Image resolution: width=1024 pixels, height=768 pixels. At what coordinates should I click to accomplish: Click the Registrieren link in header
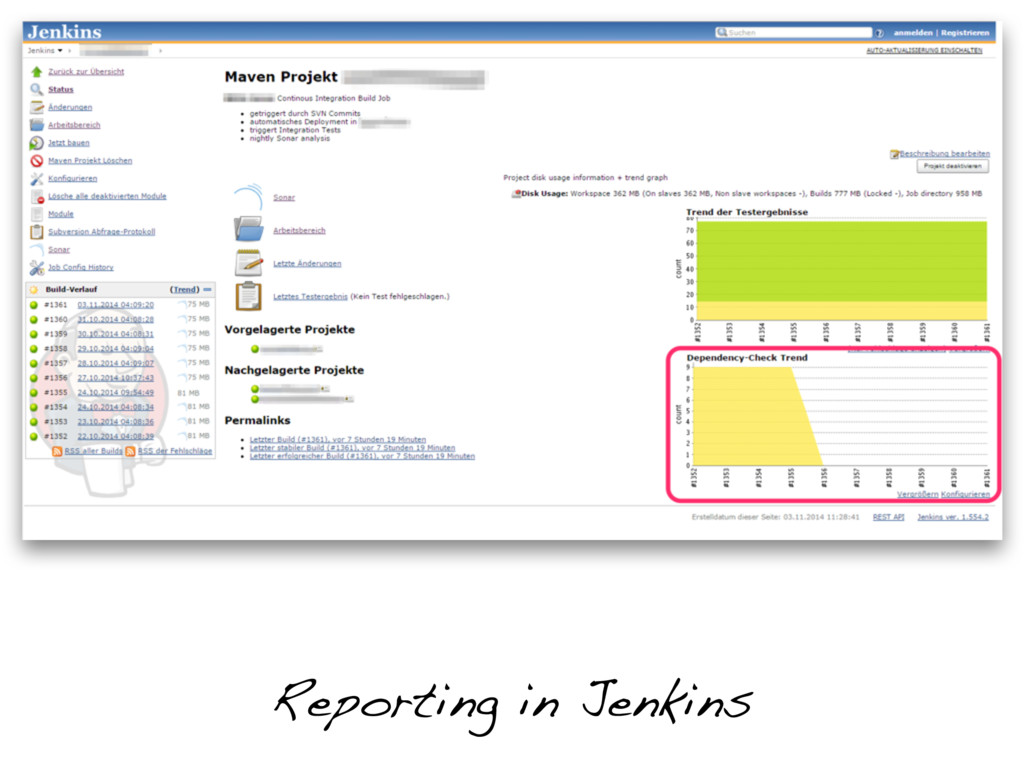[x=965, y=33]
